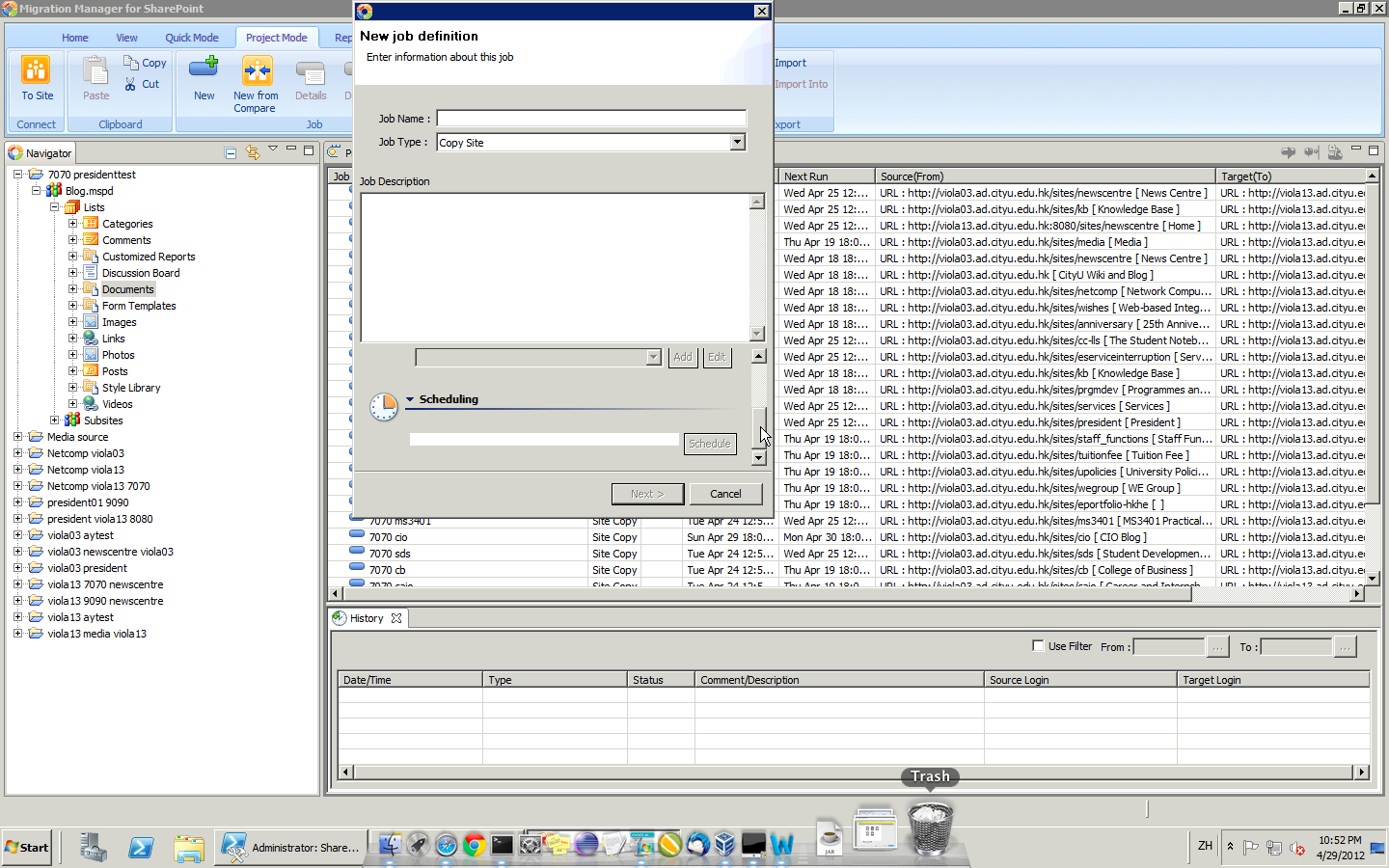Screen dimensions: 1389x868
Task: Click the From date picker ellipsis button
Action: (x=1217, y=647)
